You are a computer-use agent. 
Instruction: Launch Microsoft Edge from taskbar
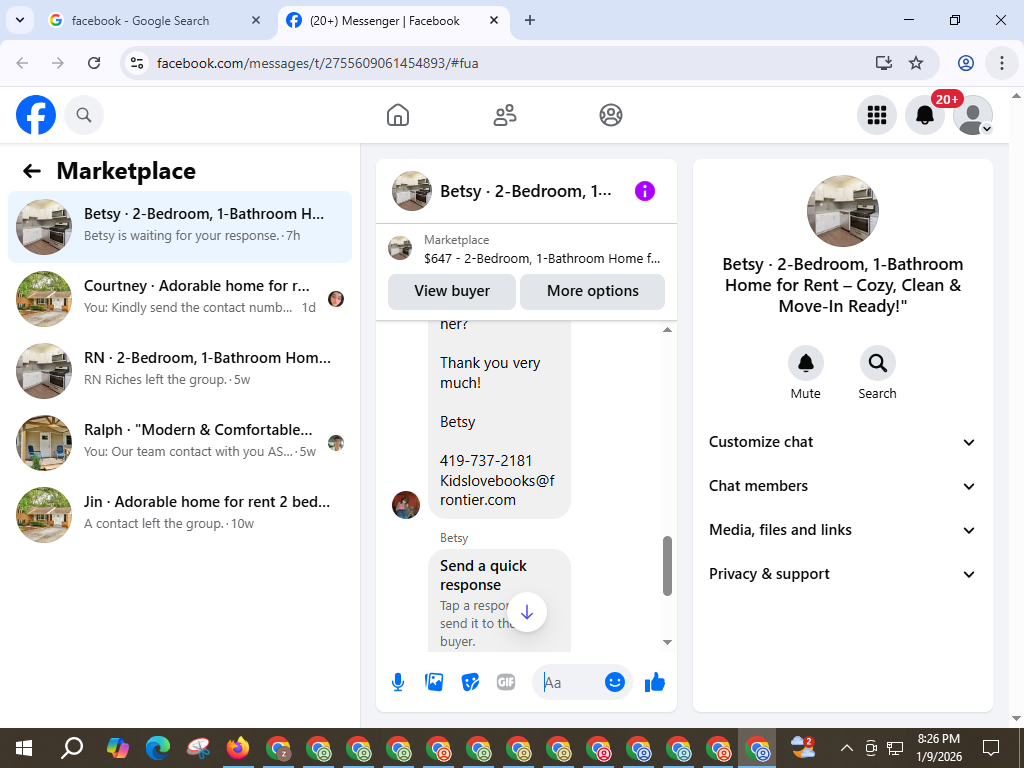(157, 748)
